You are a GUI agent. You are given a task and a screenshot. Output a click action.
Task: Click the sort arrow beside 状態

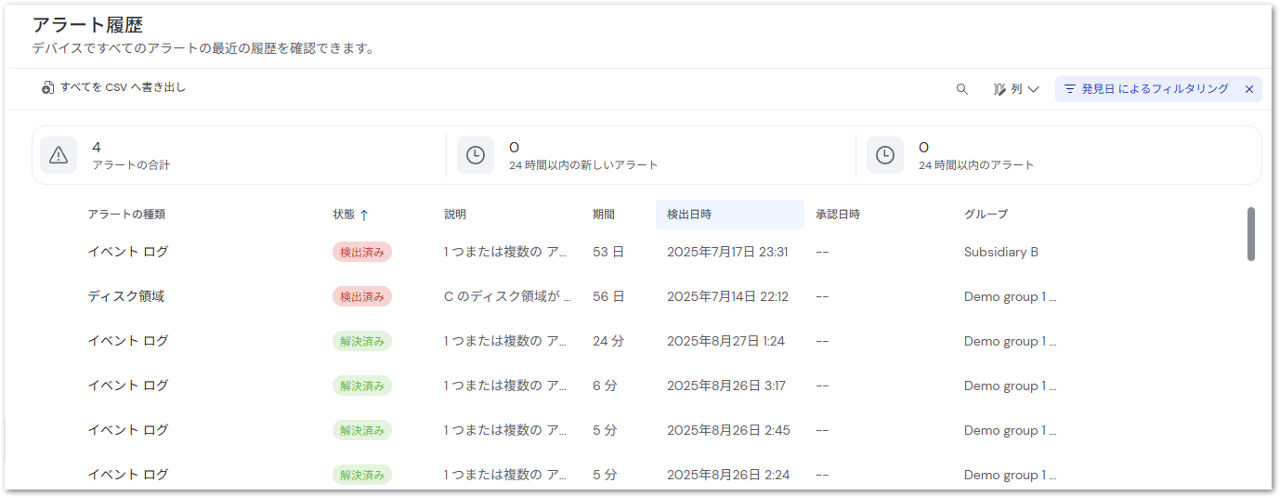pos(364,215)
